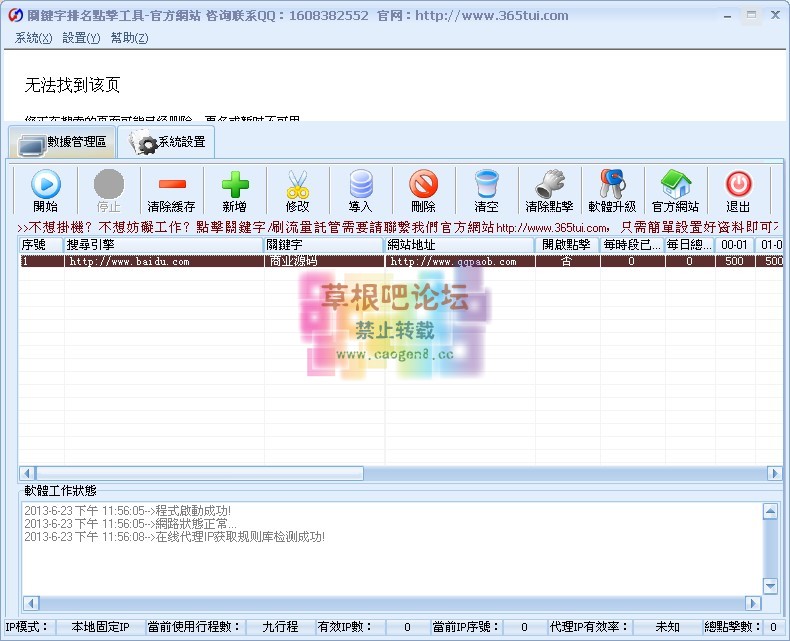Click log panel scroll down arrow
This screenshot has height=641, width=790.
pos(770,586)
